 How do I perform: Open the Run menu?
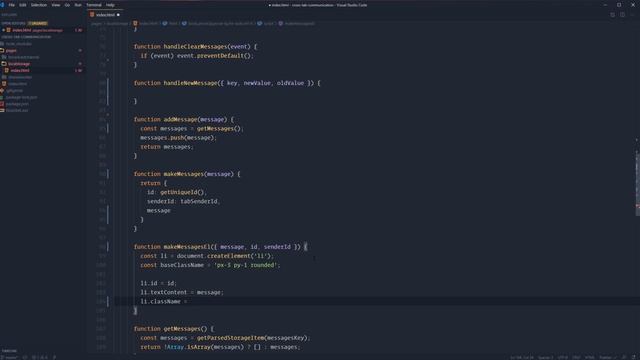click(78, 5)
